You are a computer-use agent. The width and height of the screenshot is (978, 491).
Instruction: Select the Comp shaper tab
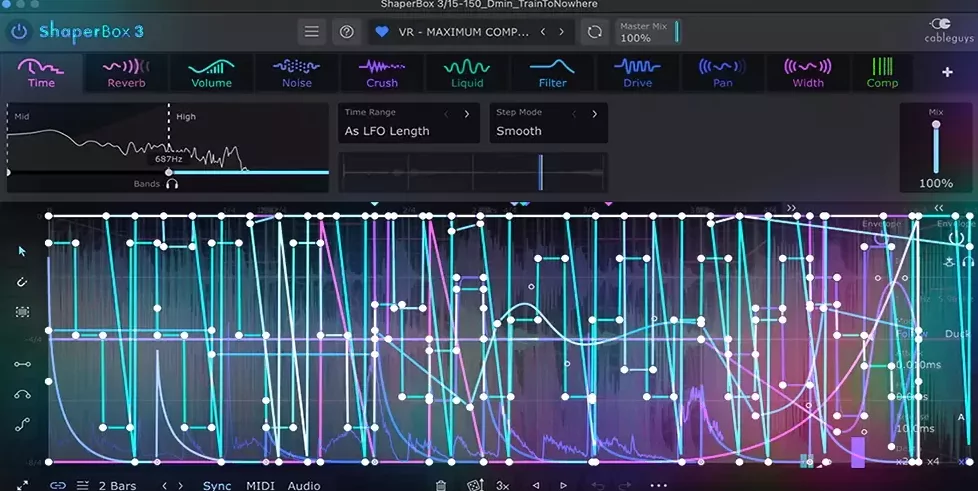tap(882, 73)
